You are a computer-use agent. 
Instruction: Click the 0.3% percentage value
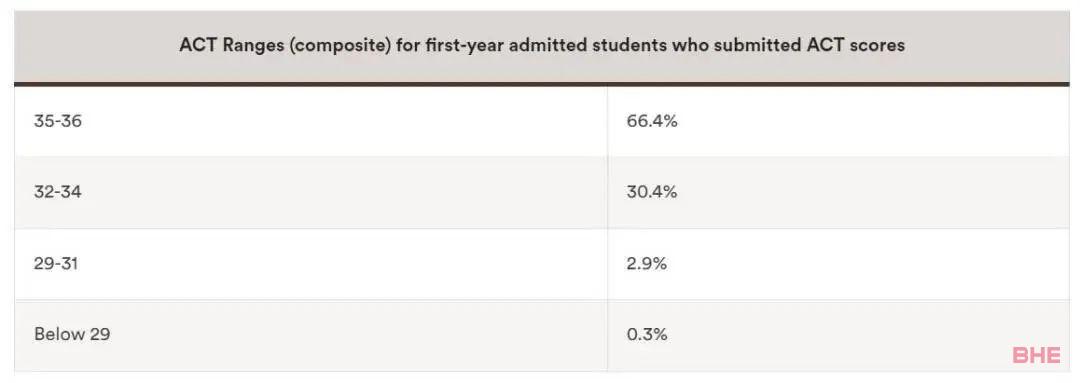[x=647, y=334]
